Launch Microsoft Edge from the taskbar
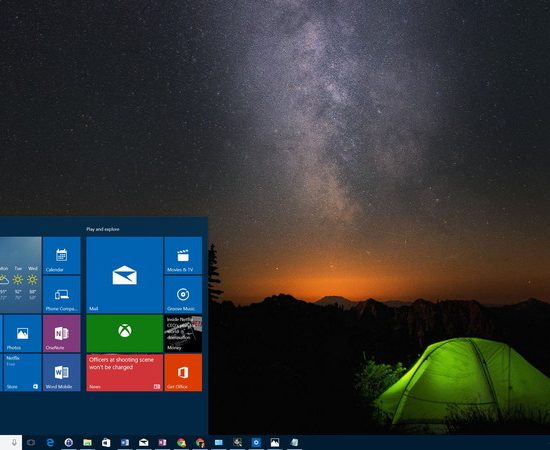 point(50,443)
